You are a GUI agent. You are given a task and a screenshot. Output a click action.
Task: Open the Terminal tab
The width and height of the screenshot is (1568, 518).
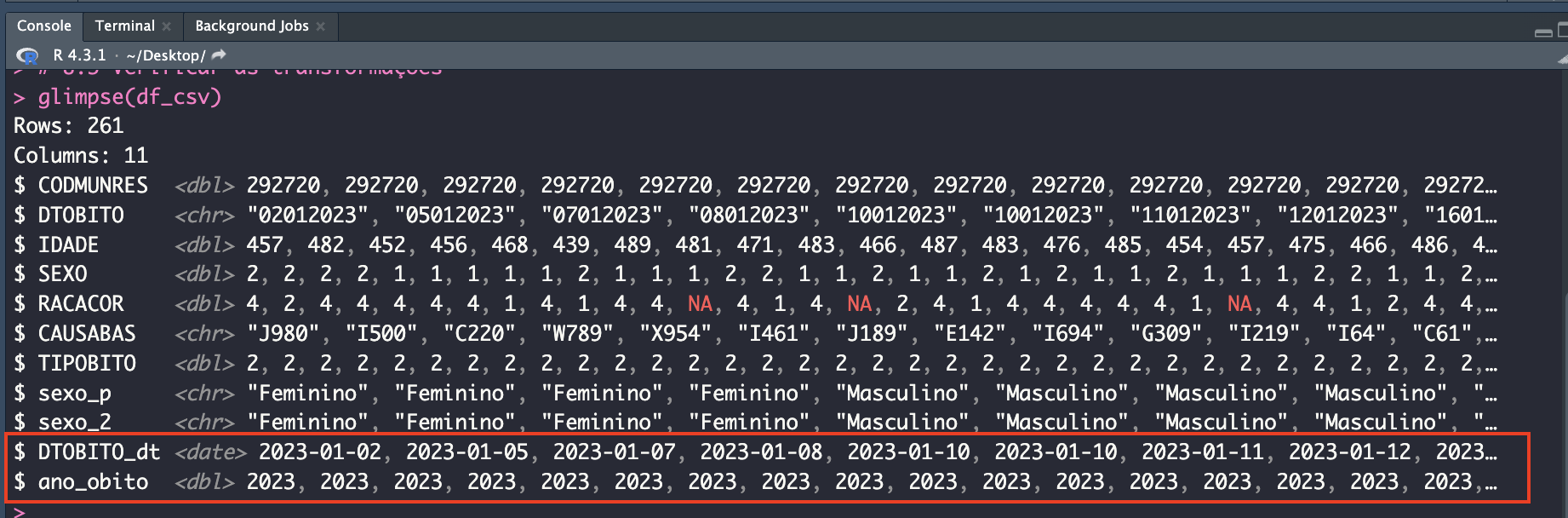coord(124,26)
